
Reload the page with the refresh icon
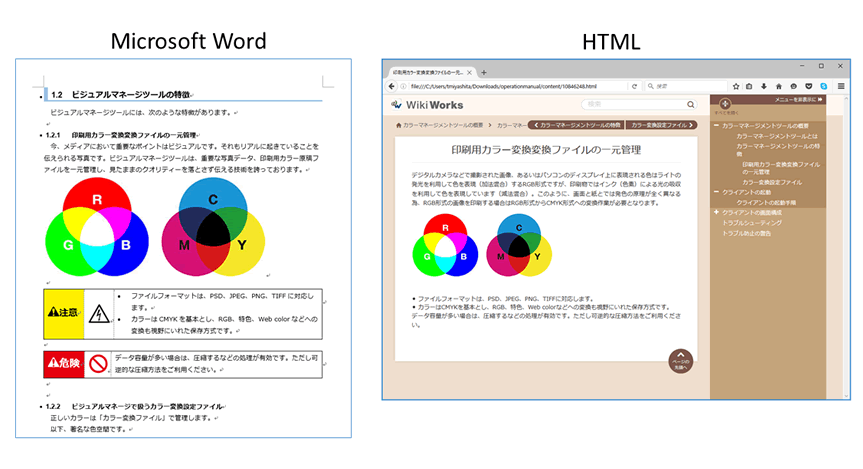pyautogui.click(x=634, y=86)
